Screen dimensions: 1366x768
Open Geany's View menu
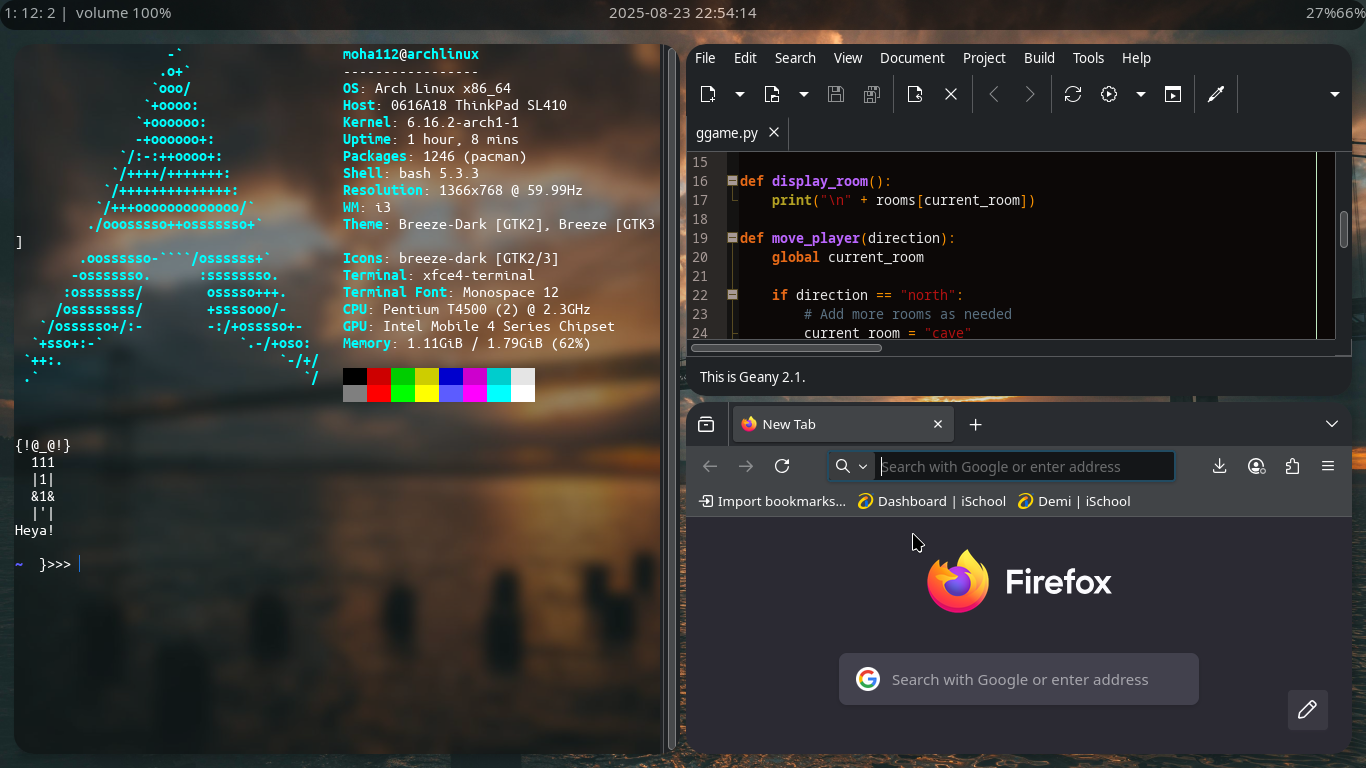point(848,58)
